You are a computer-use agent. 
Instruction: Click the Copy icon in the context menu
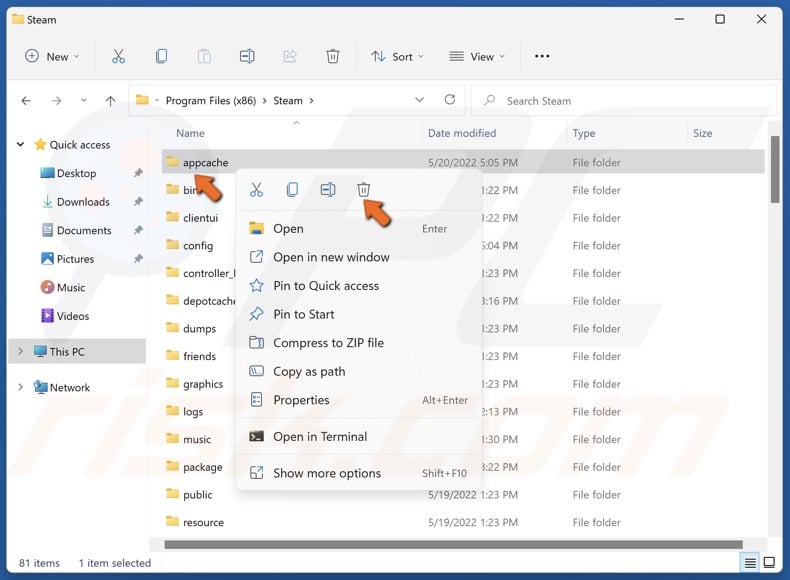coord(292,190)
